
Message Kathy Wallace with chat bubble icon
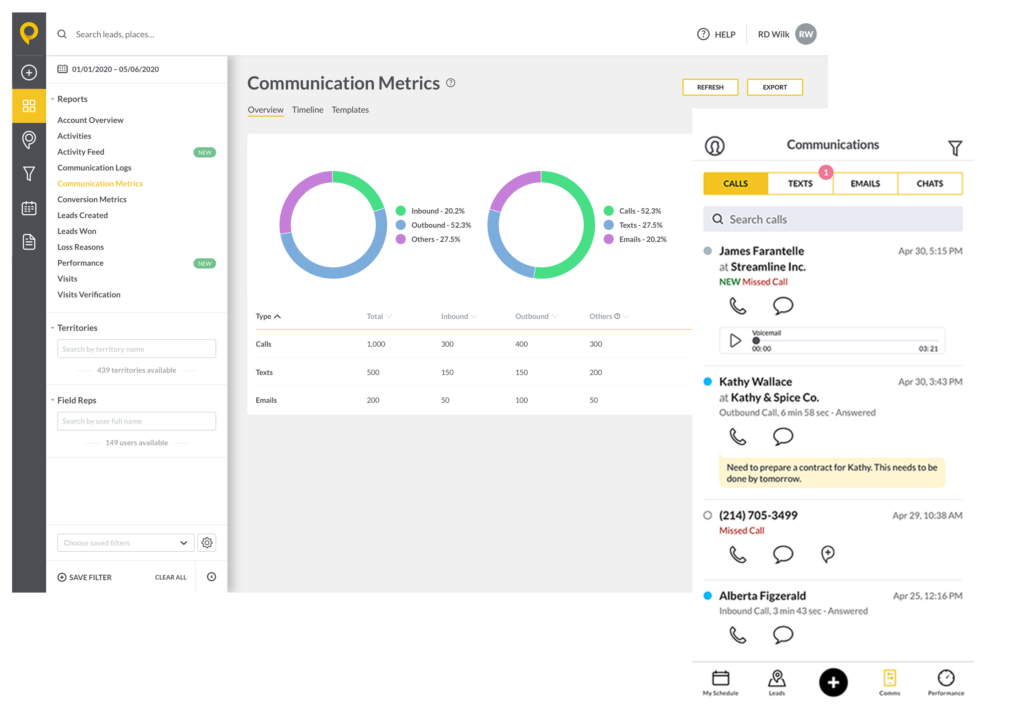coord(783,436)
